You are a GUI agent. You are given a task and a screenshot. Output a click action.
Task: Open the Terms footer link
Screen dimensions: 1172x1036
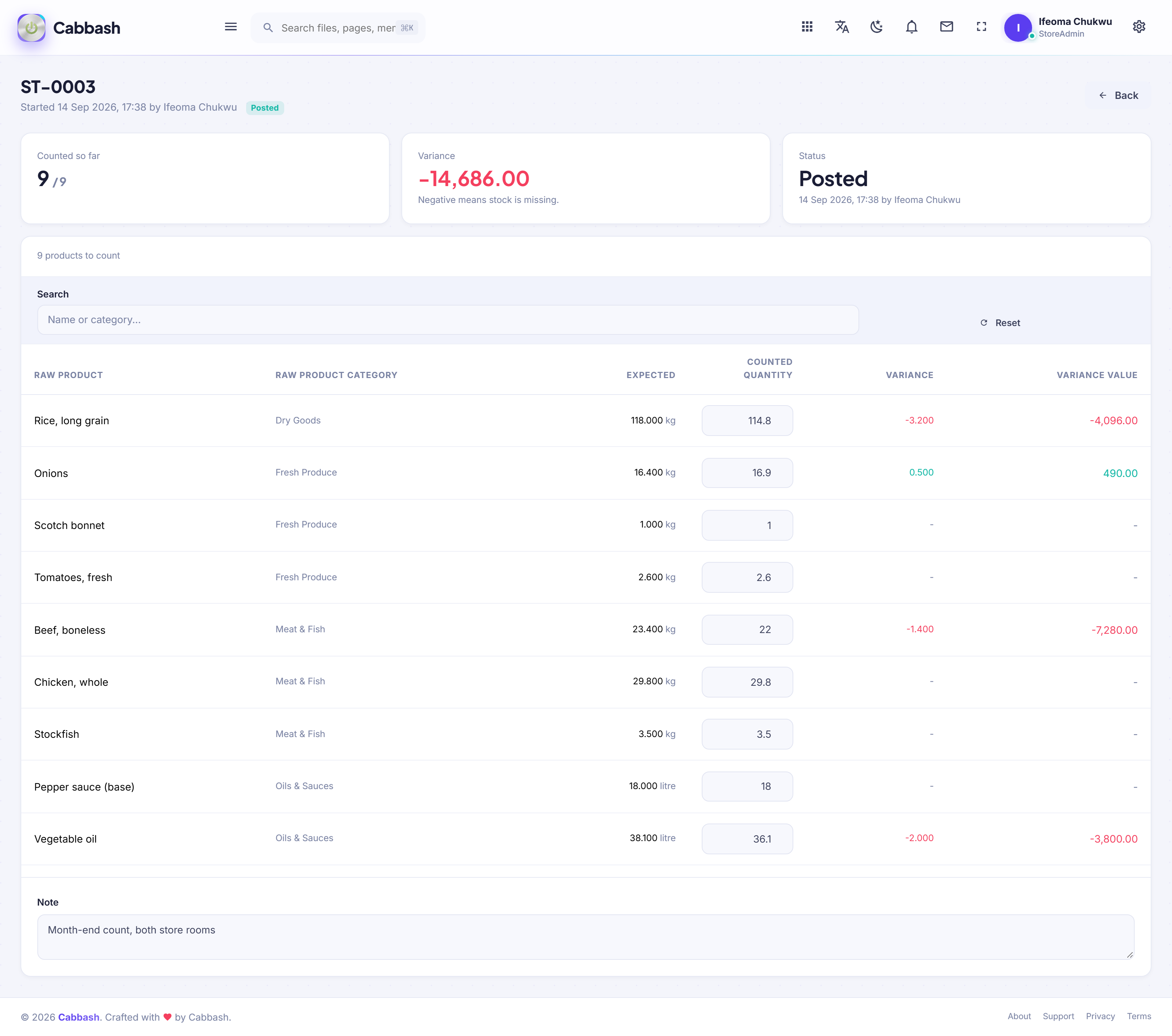point(1139,1017)
